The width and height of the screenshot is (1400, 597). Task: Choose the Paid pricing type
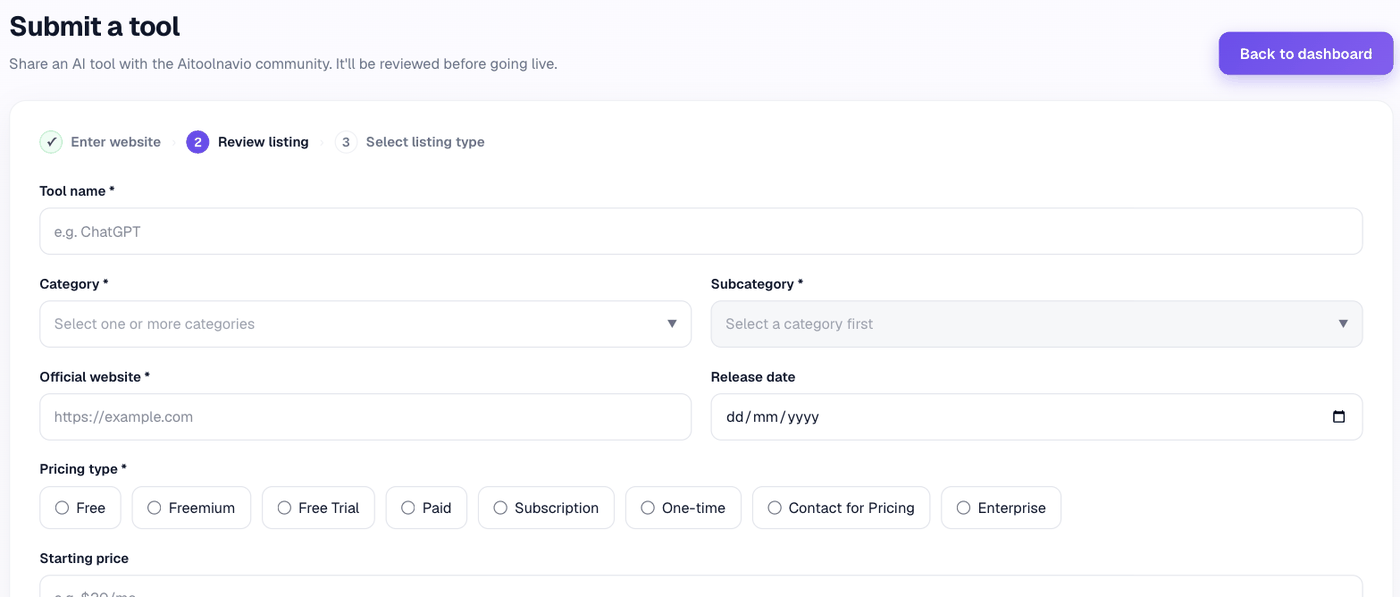[426, 508]
